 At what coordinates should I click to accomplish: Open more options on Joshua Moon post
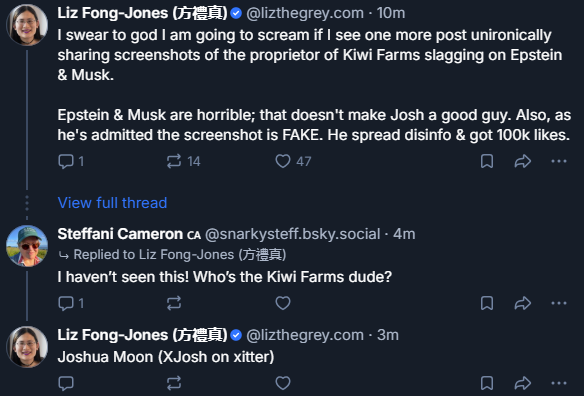[x=559, y=383]
